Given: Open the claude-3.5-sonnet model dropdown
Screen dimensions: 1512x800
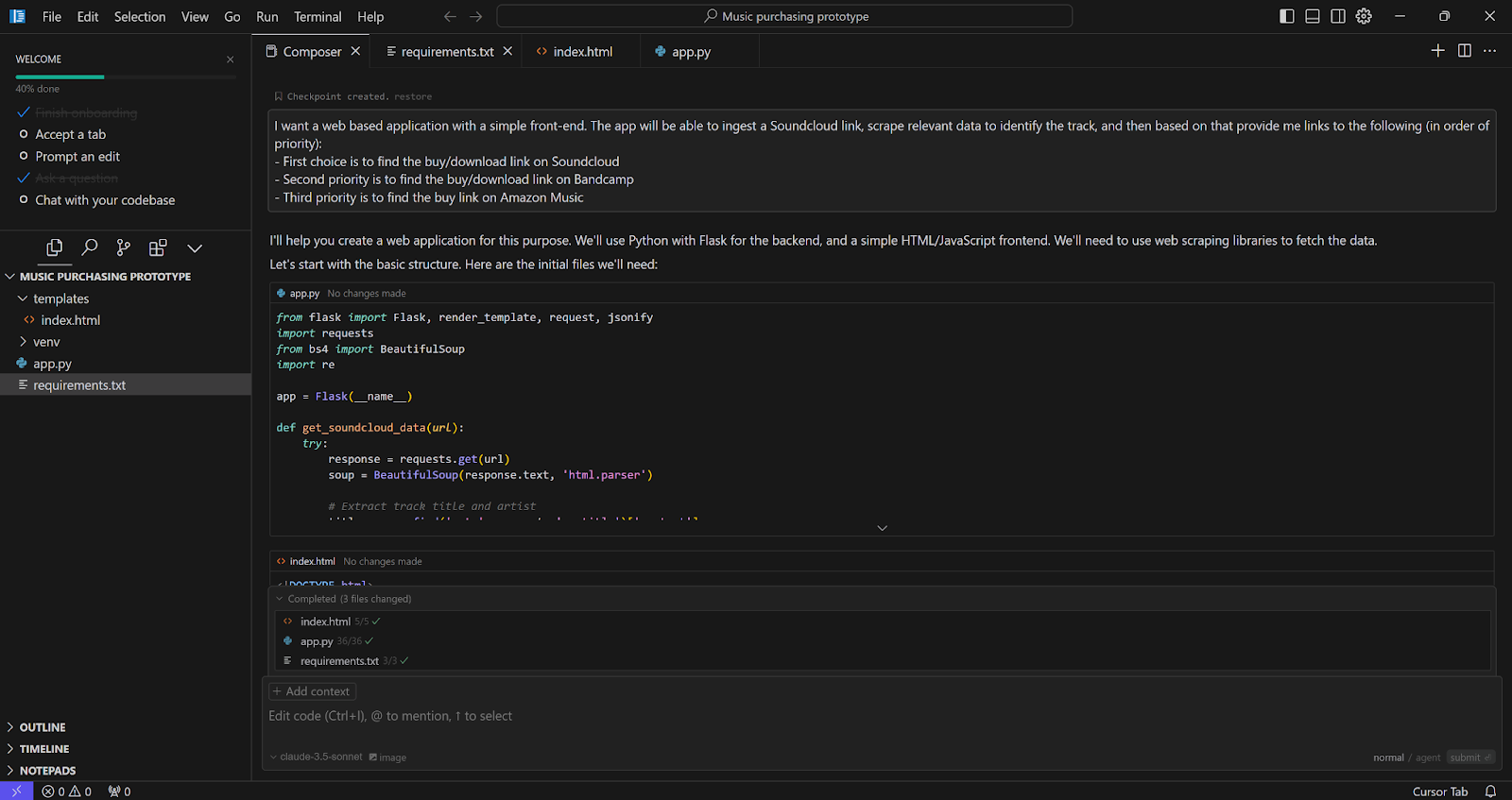Looking at the screenshot, I should [x=316, y=757].
